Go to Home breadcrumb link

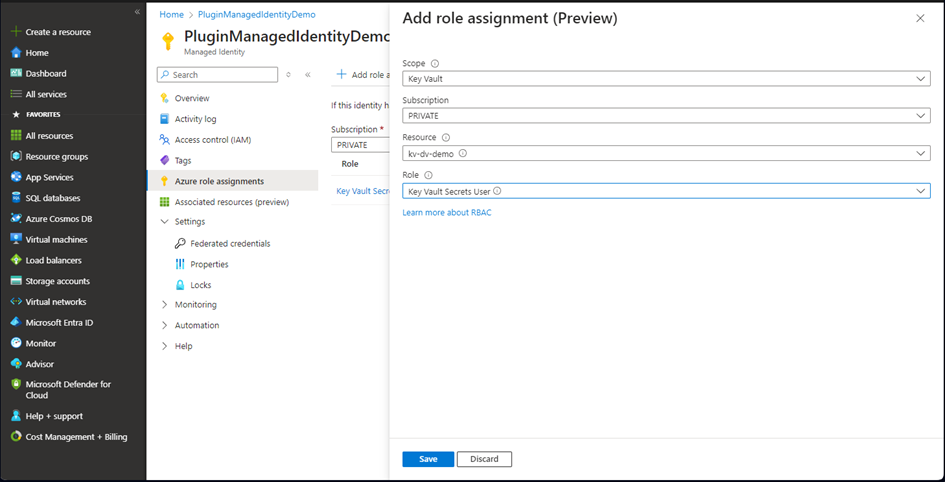[x=171, y=14]
